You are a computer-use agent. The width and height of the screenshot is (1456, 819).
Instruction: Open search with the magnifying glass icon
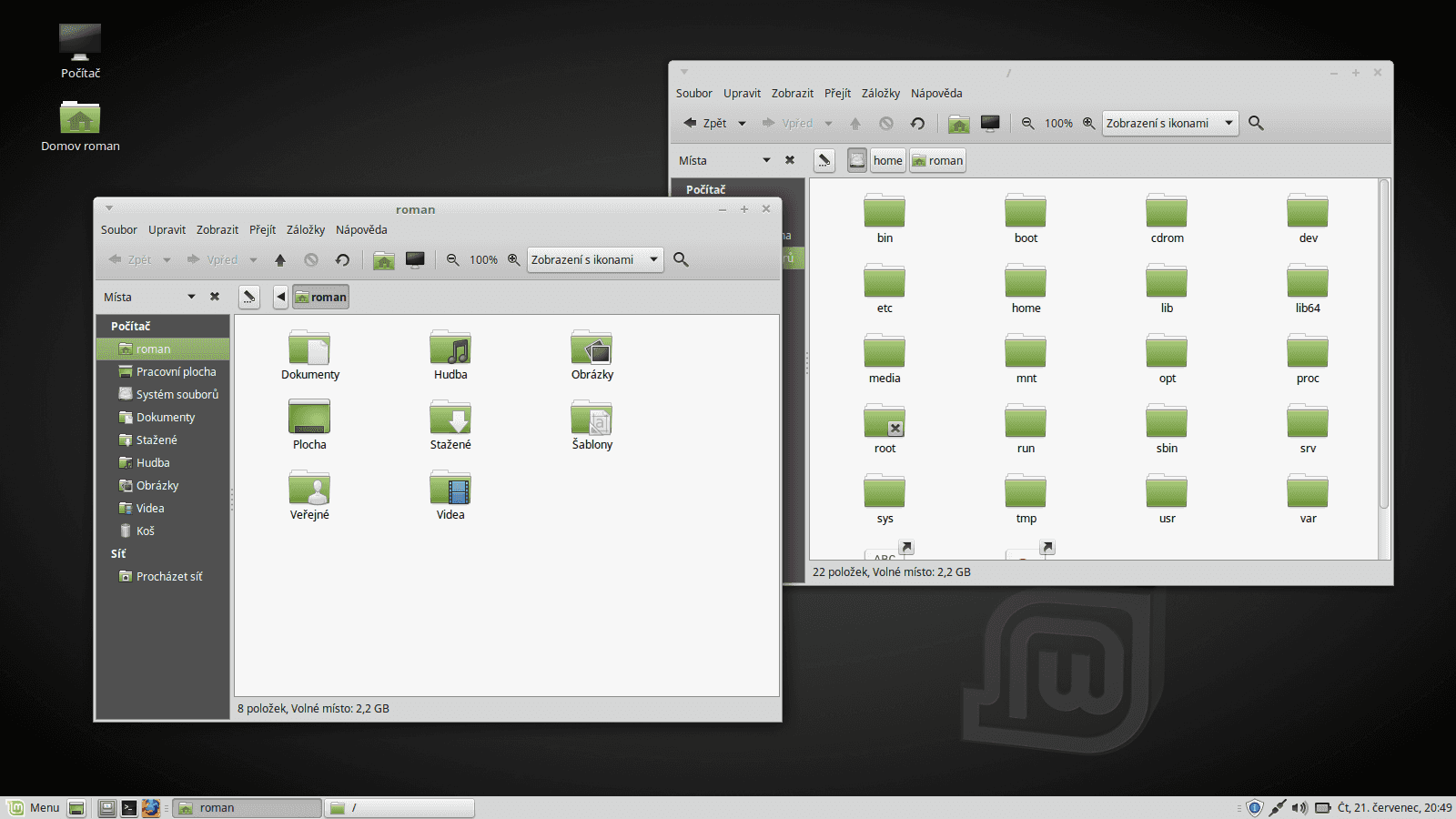[x=681, y=259]
